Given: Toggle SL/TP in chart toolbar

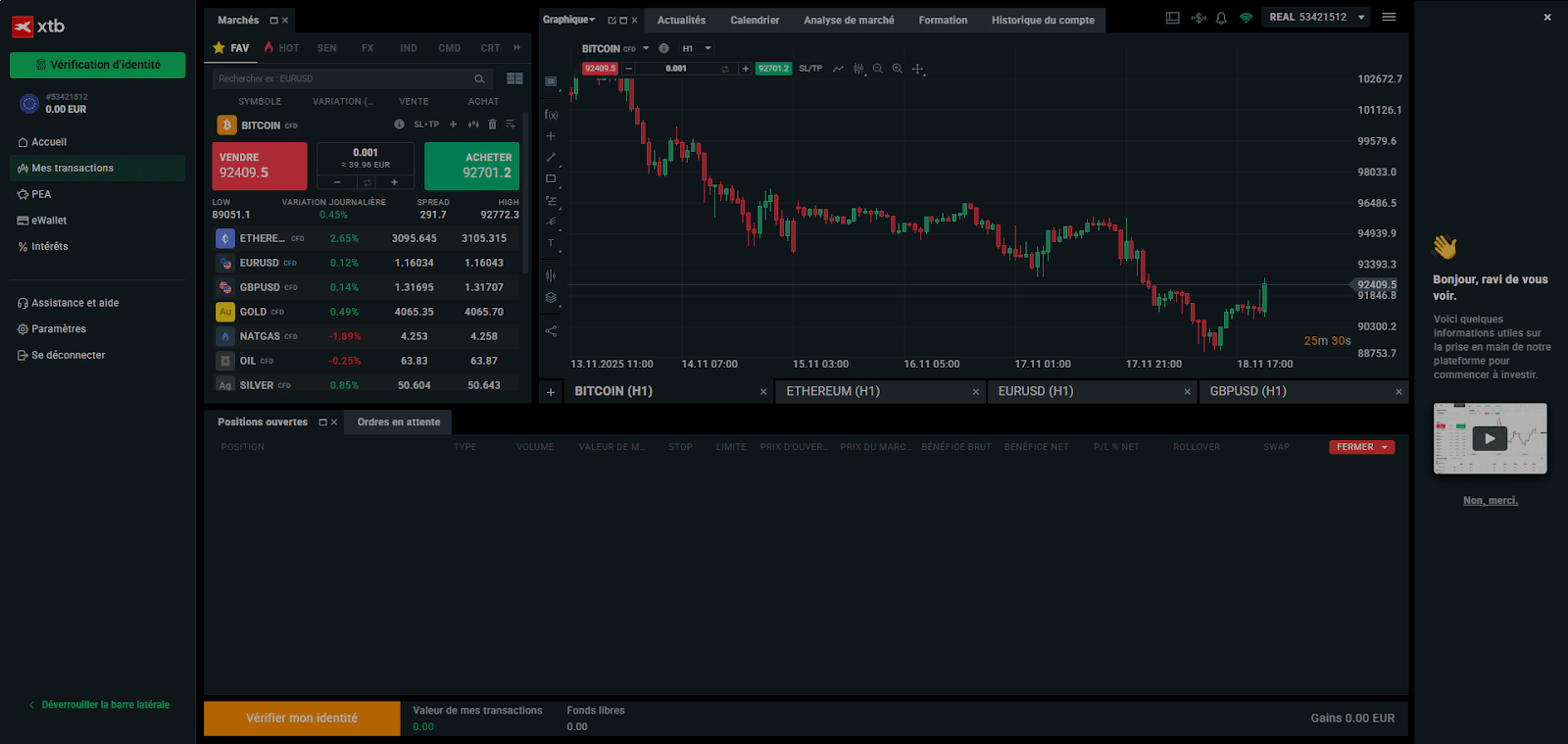Looking at the screenshot, I should coord(810,69).
